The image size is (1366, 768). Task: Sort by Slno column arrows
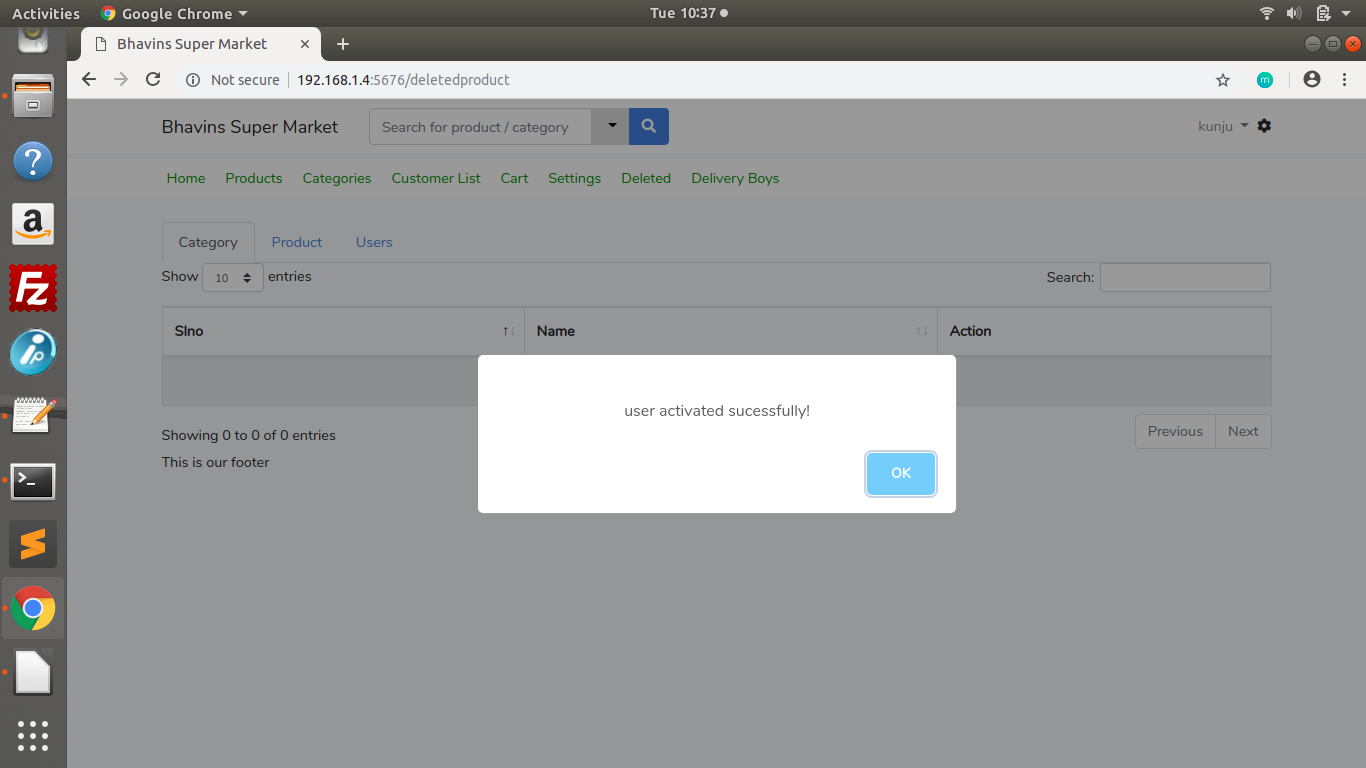click(509, 331)
